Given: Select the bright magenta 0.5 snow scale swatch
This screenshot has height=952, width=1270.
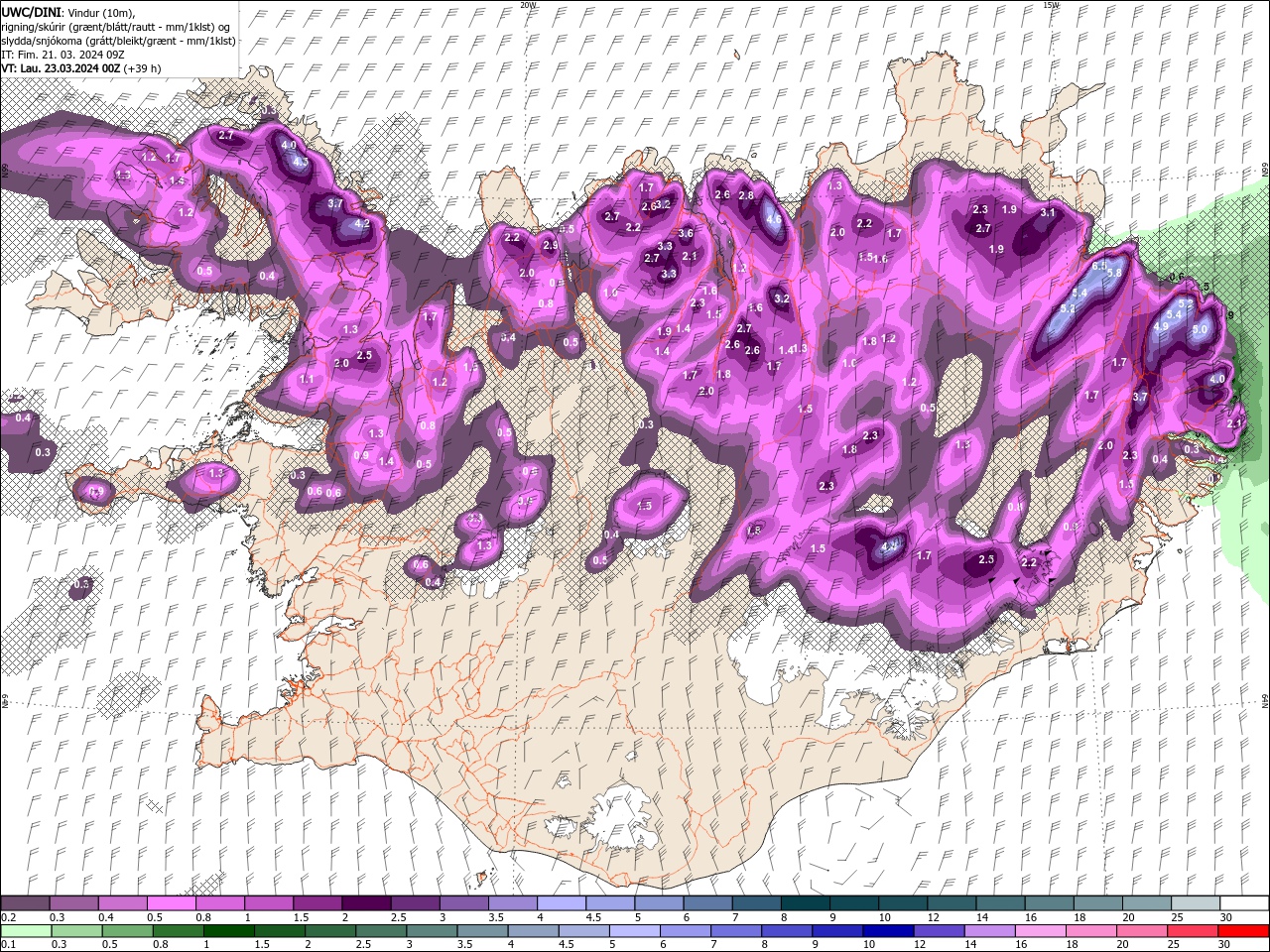Looking at the screenshot, I should tap(172, 903).
